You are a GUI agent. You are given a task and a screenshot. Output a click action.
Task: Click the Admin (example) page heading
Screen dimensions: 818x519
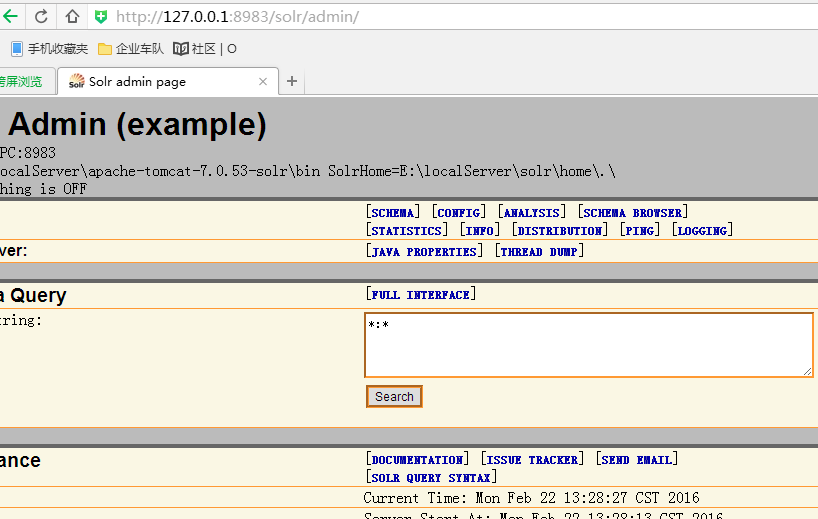tap(137, 124)
